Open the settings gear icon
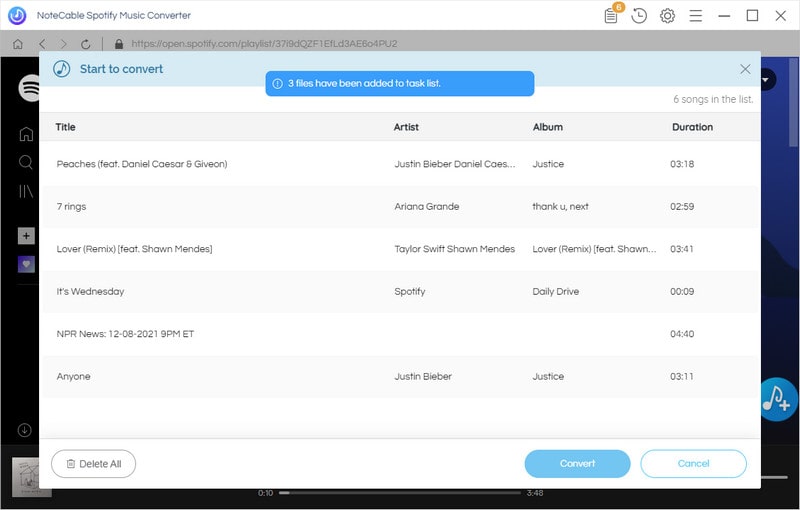This screenshot has width=800, height=510. pos(667,16)
